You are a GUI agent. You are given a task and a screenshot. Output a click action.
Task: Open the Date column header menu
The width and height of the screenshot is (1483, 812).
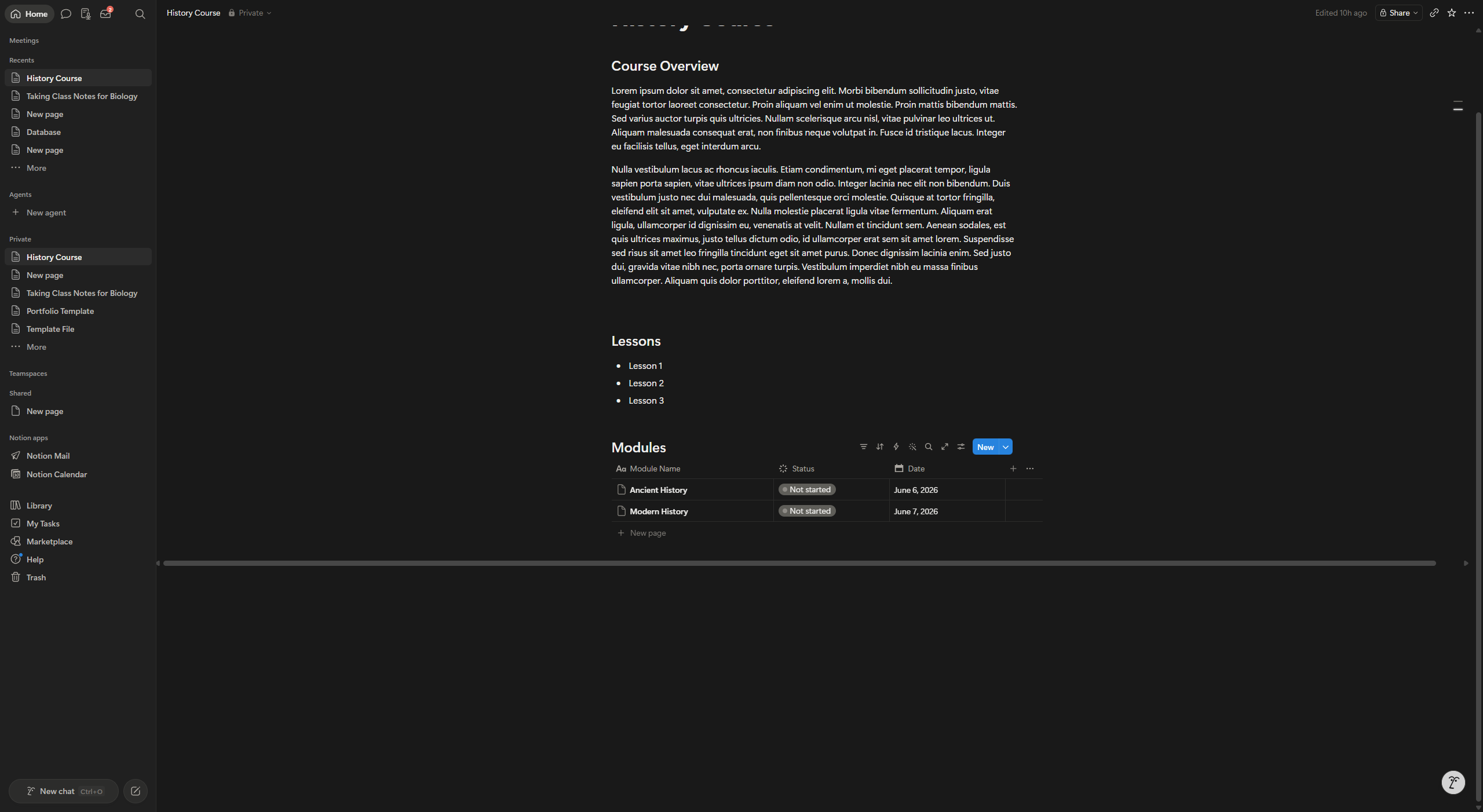coord(947,469)
